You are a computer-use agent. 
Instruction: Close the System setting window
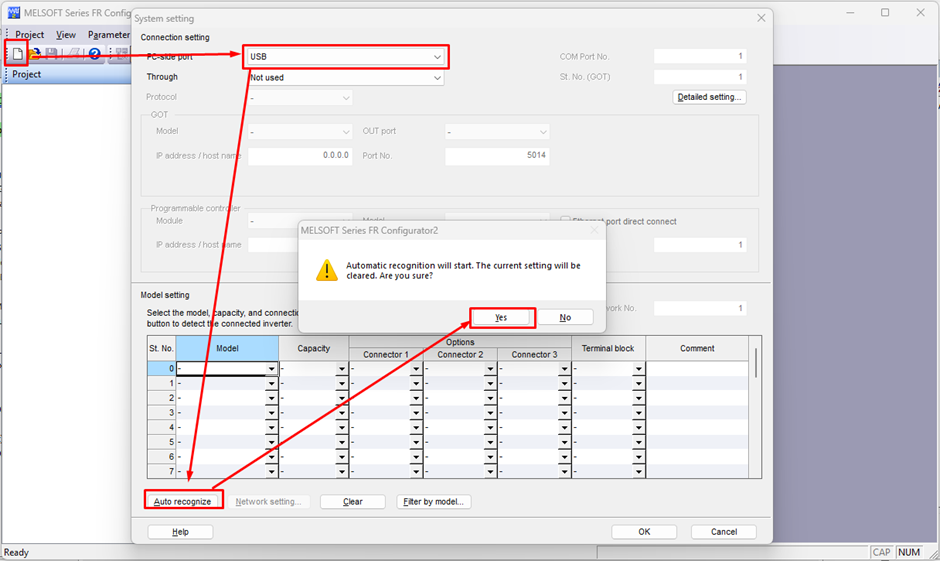pos(761,18)
